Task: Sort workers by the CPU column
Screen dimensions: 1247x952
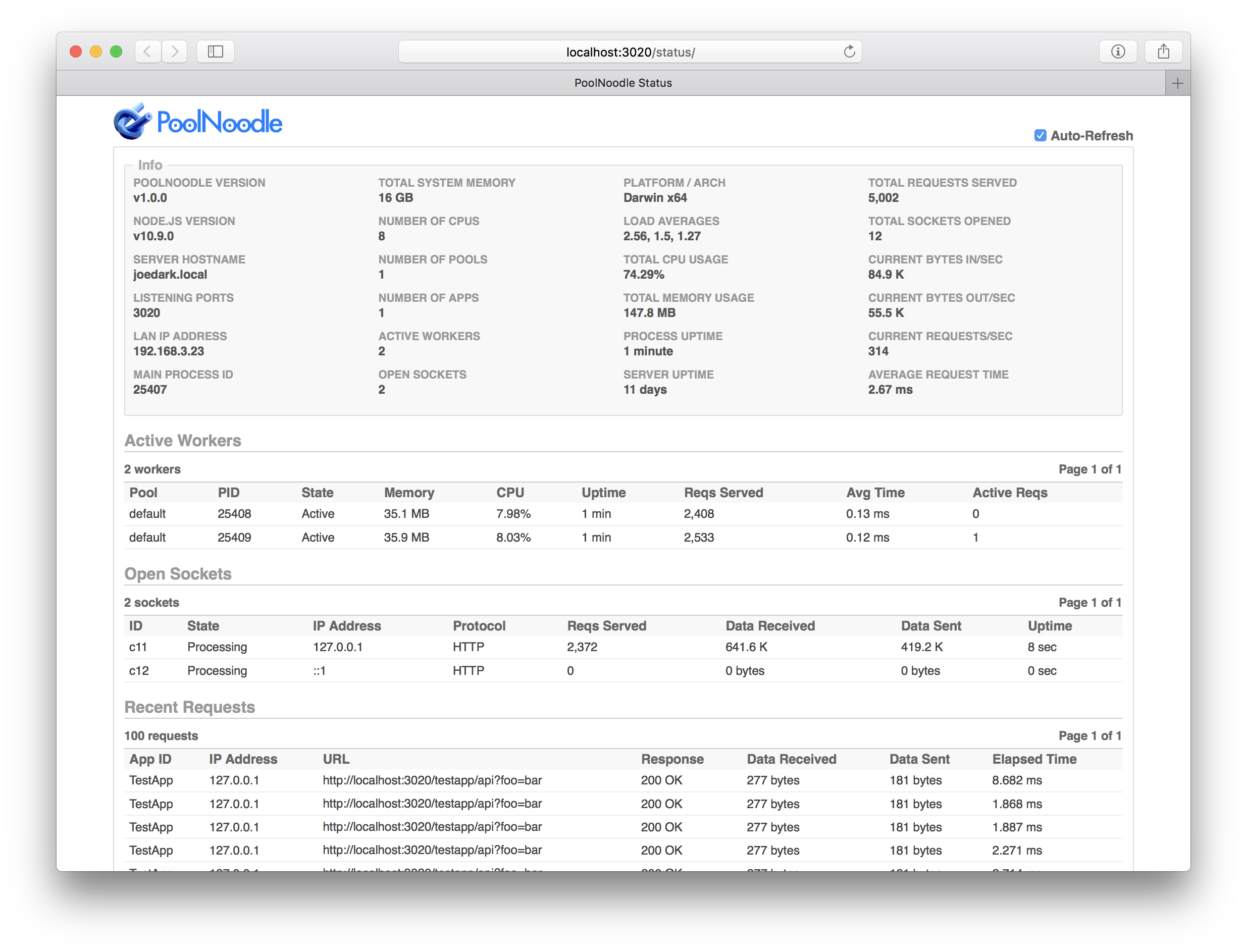Action: click(510, 493)
